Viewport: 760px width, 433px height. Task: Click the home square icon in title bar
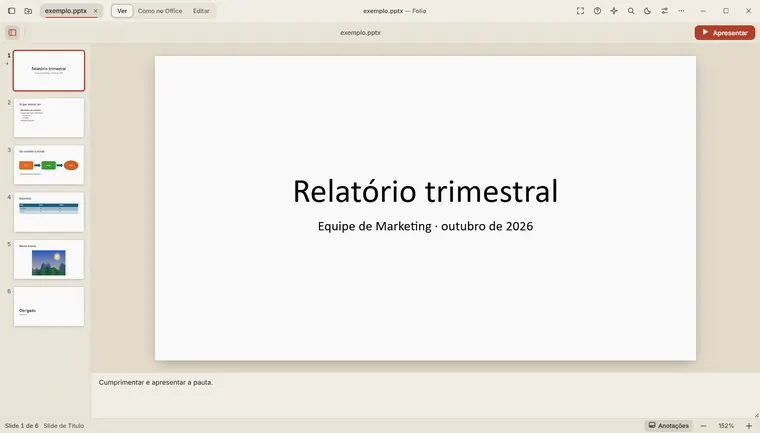[x=12, y=11]
